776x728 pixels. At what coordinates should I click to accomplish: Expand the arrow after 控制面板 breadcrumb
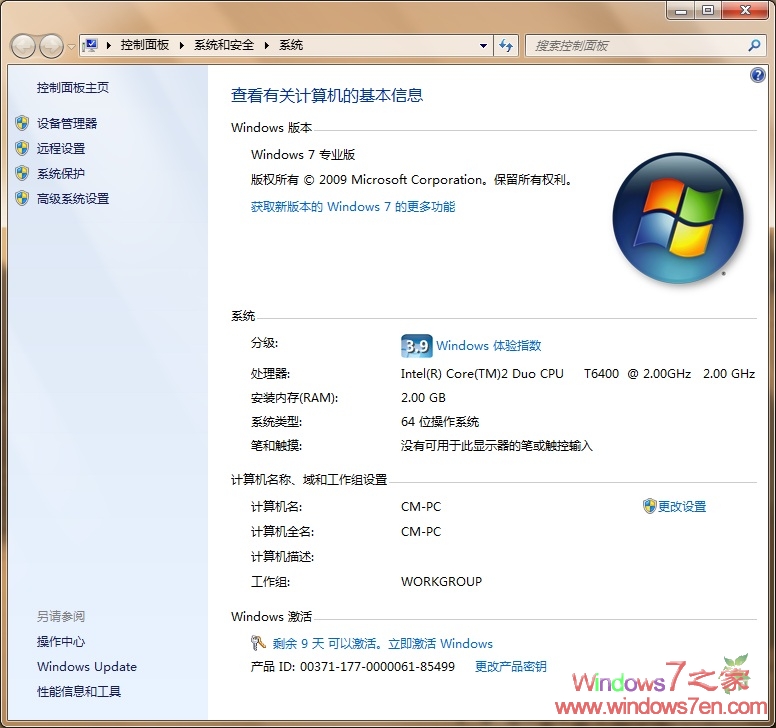(x=181, y=45)
